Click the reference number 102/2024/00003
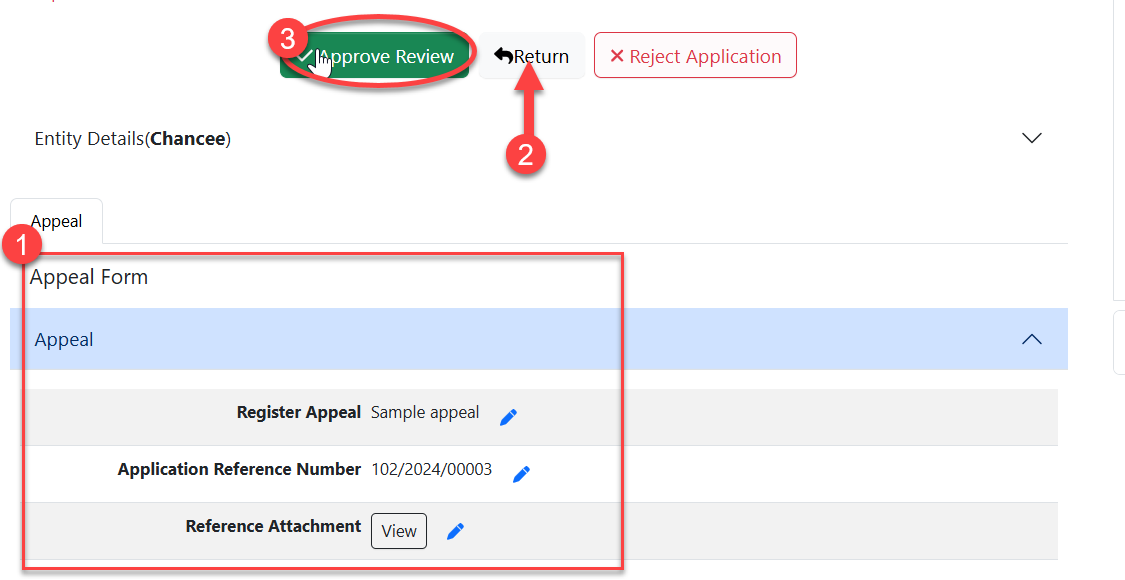 click(431, 469)
